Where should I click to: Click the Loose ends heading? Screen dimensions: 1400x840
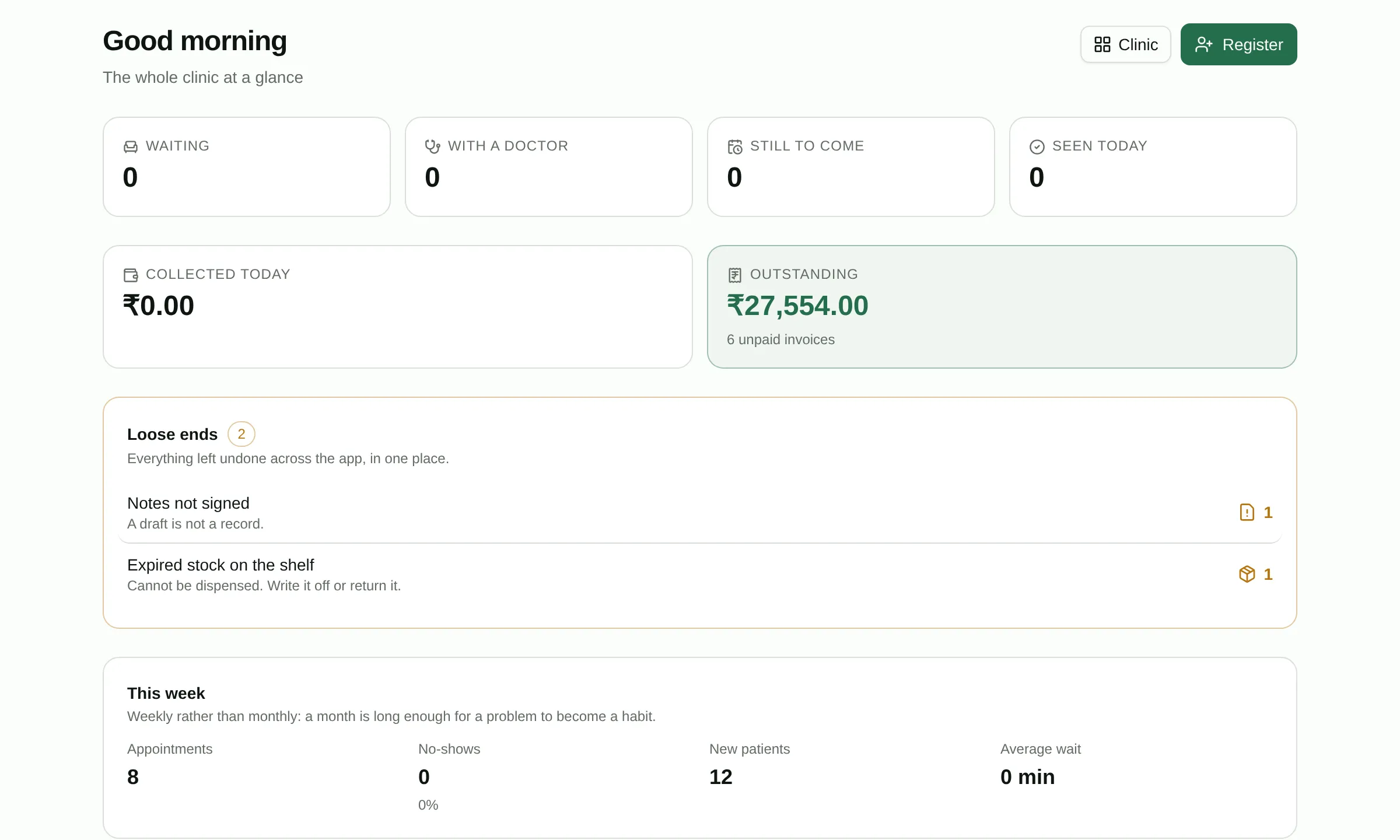(172, 435)
